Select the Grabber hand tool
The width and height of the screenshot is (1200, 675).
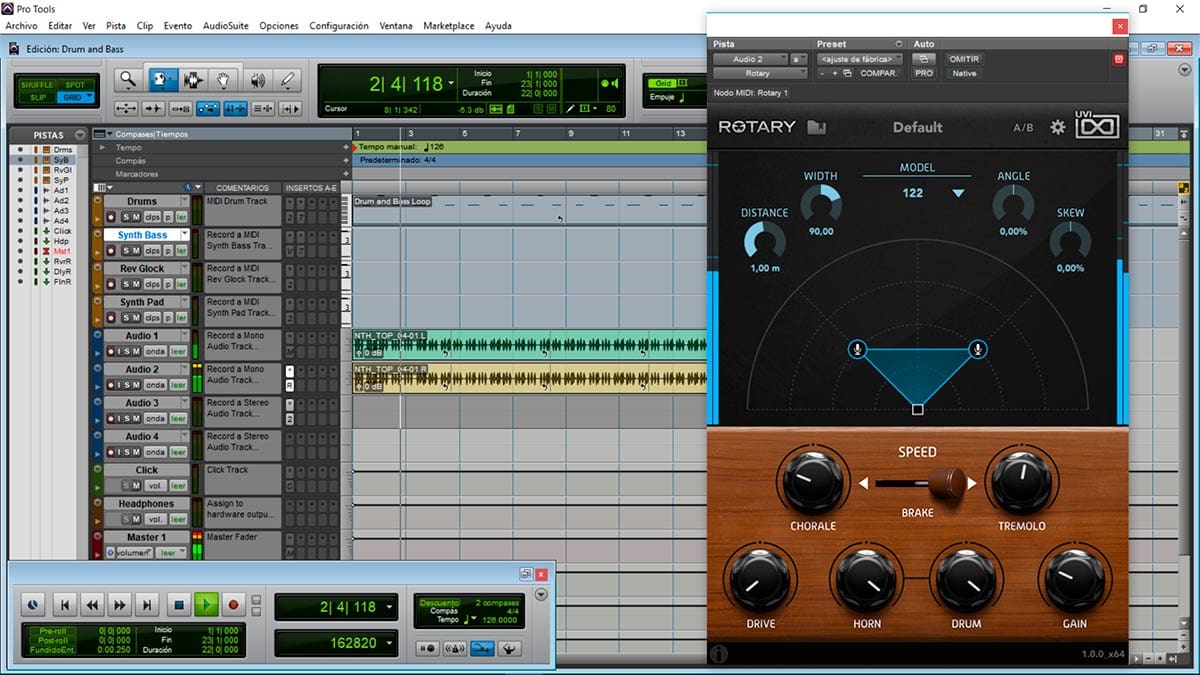pos(224,80)
